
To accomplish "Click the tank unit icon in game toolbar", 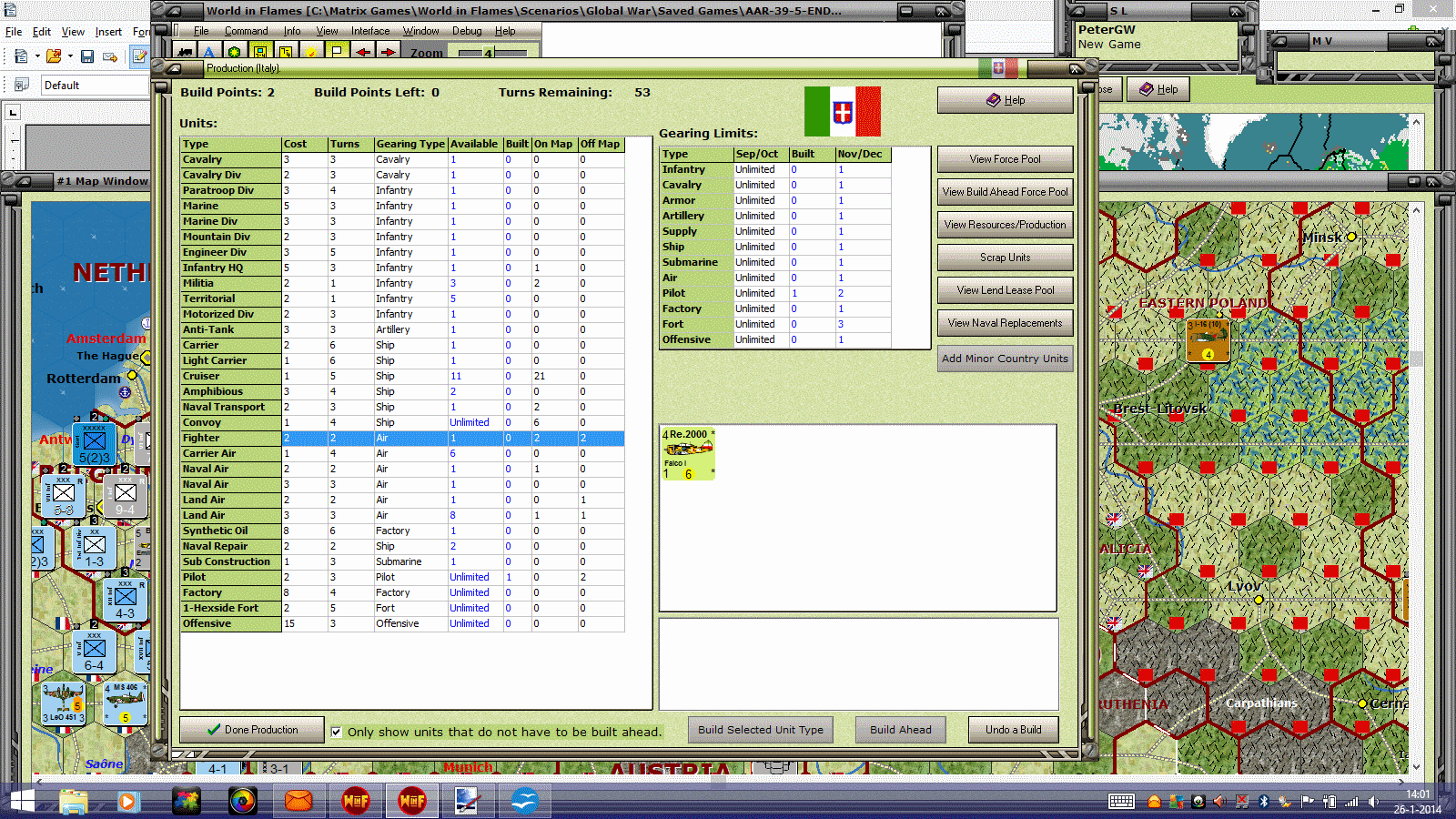I will (185, 52).
